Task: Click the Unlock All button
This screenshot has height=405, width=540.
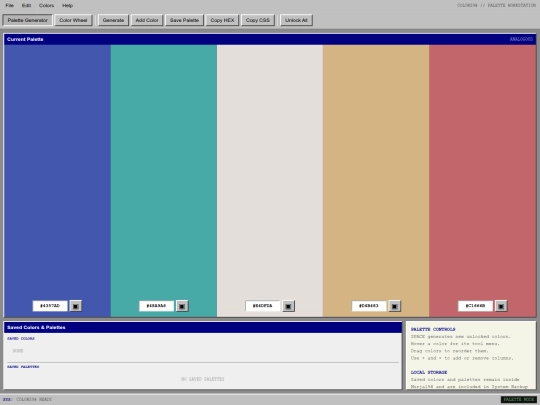Action: tap(296, 20)
